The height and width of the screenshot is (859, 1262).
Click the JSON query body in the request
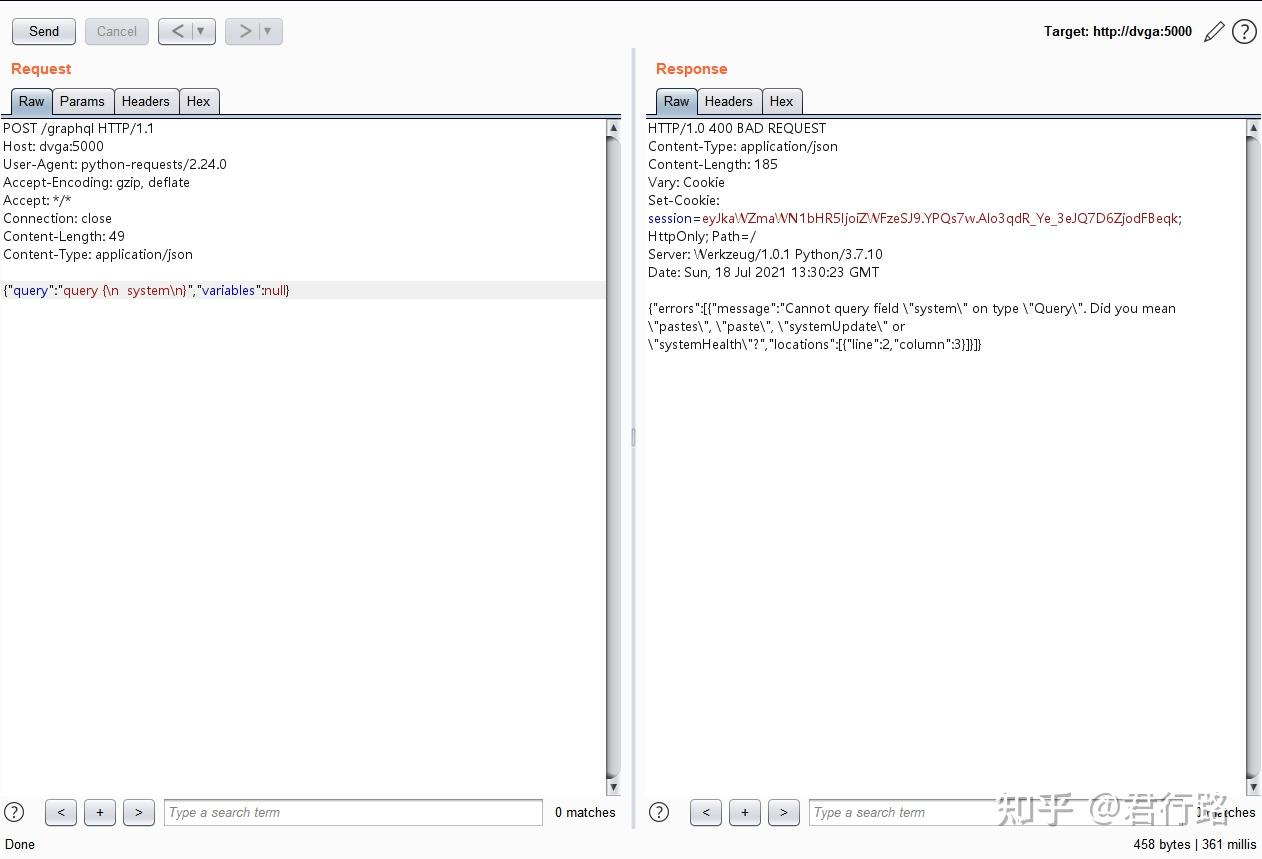146,290
